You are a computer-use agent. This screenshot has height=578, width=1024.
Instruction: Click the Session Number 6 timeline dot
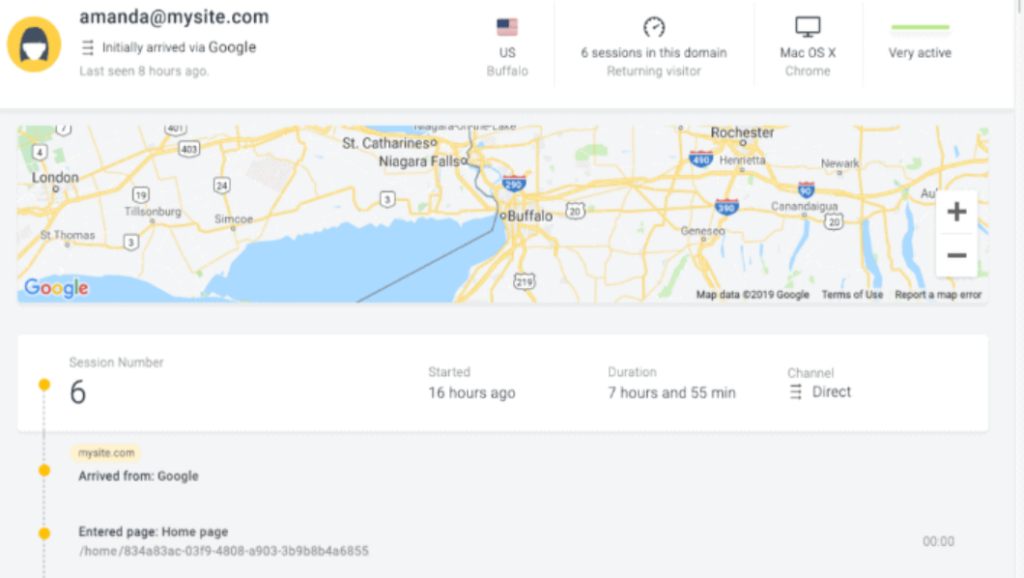coord(44,384)
